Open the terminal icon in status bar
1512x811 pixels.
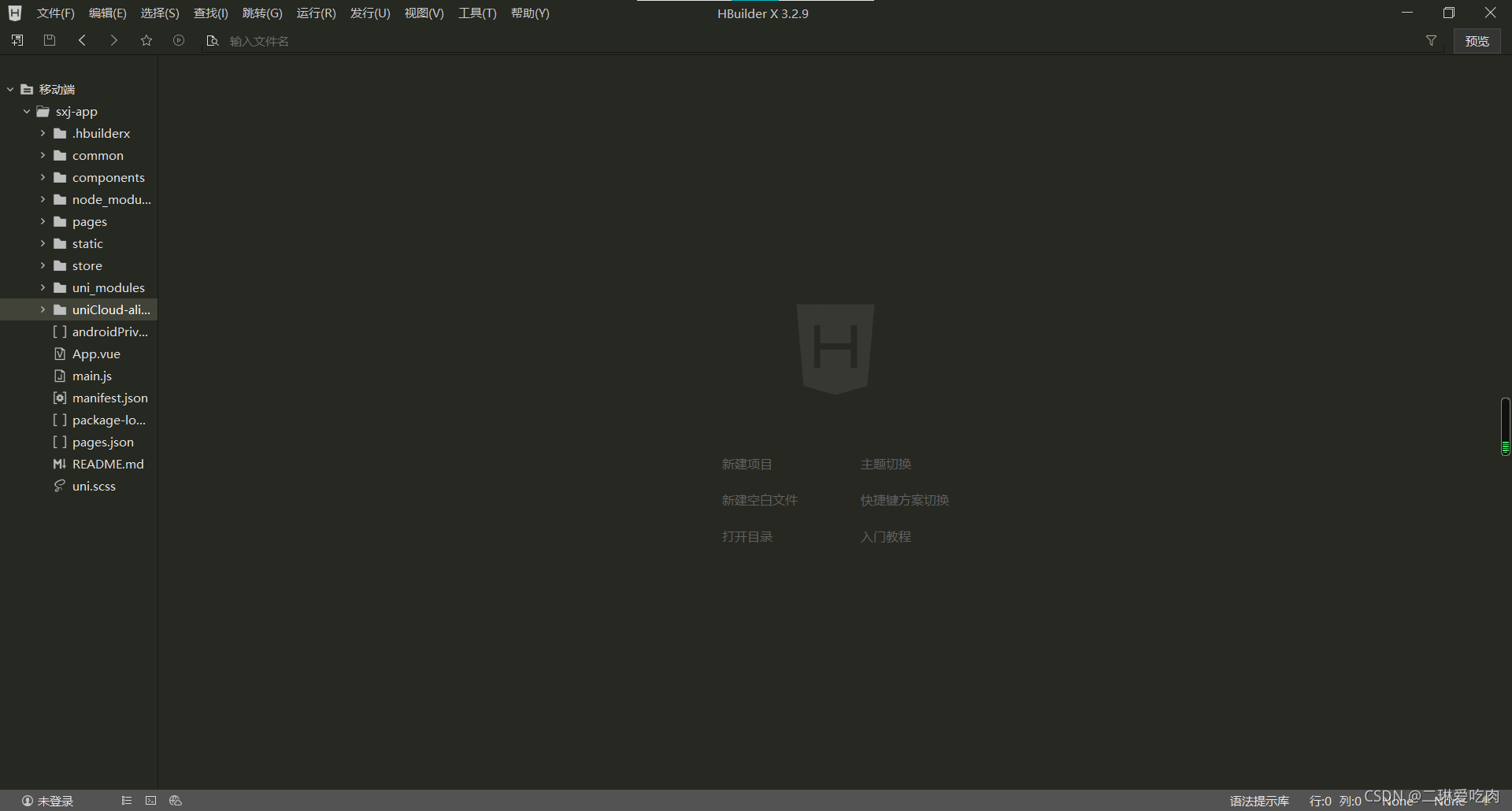150,801
